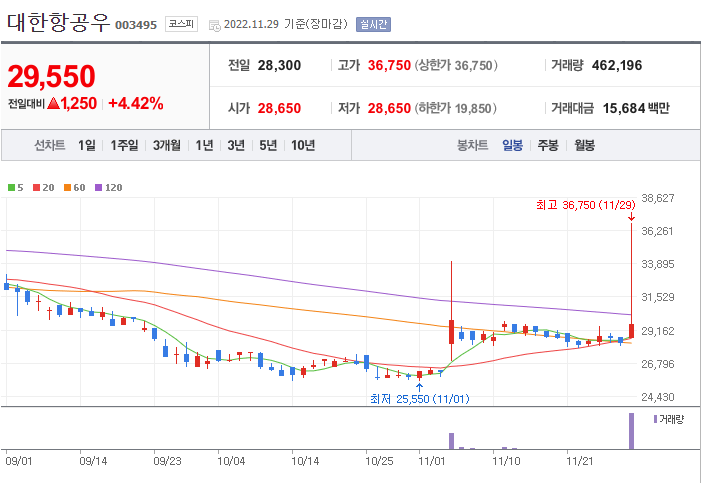Click the 10/14 date axis label
This screenshot has height=483, width=701.
click(305, 461)
